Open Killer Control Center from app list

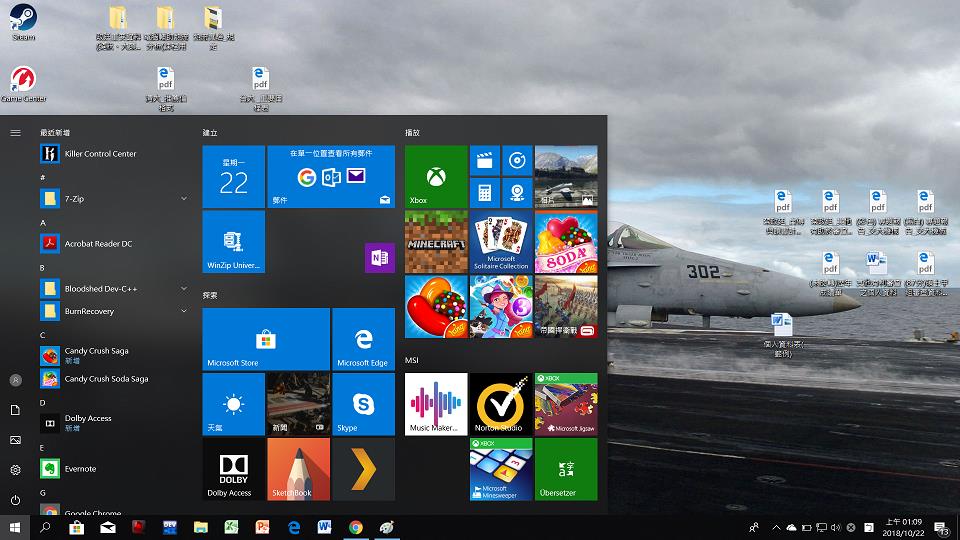click(114, 154)
